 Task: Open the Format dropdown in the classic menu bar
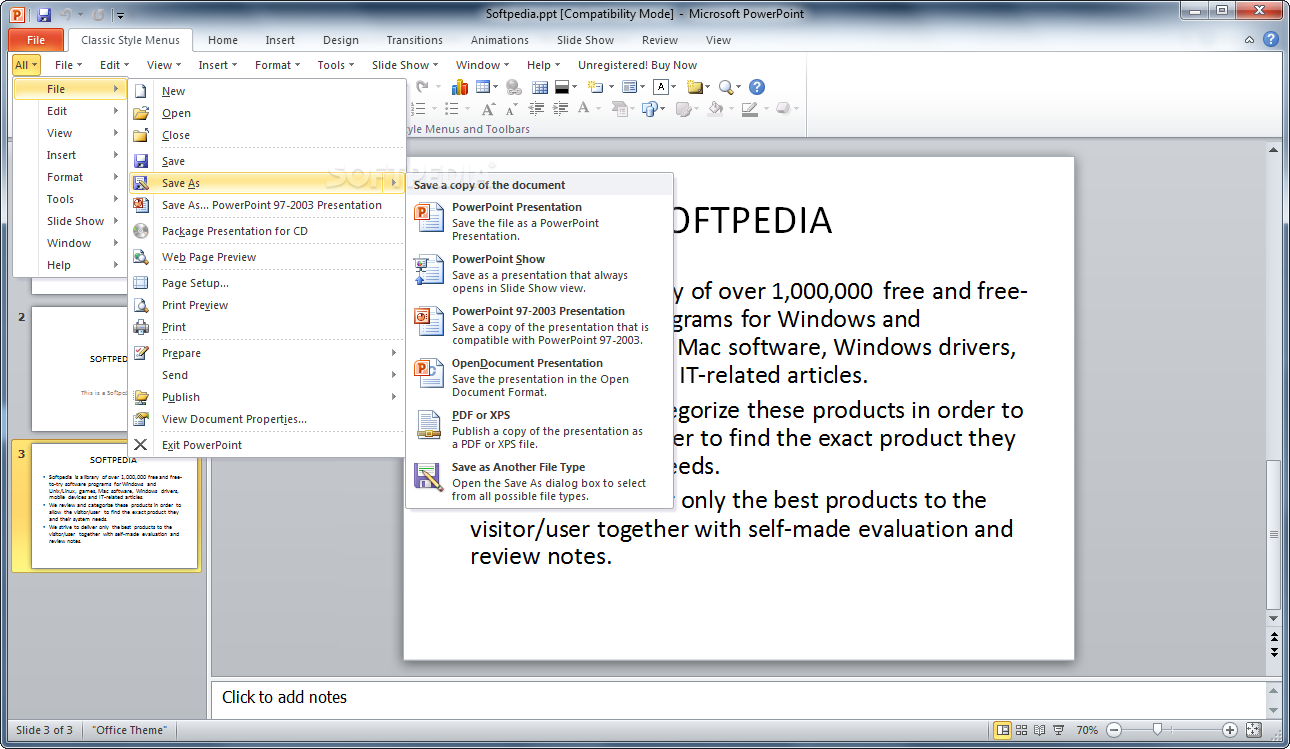(x=277, y=65)
